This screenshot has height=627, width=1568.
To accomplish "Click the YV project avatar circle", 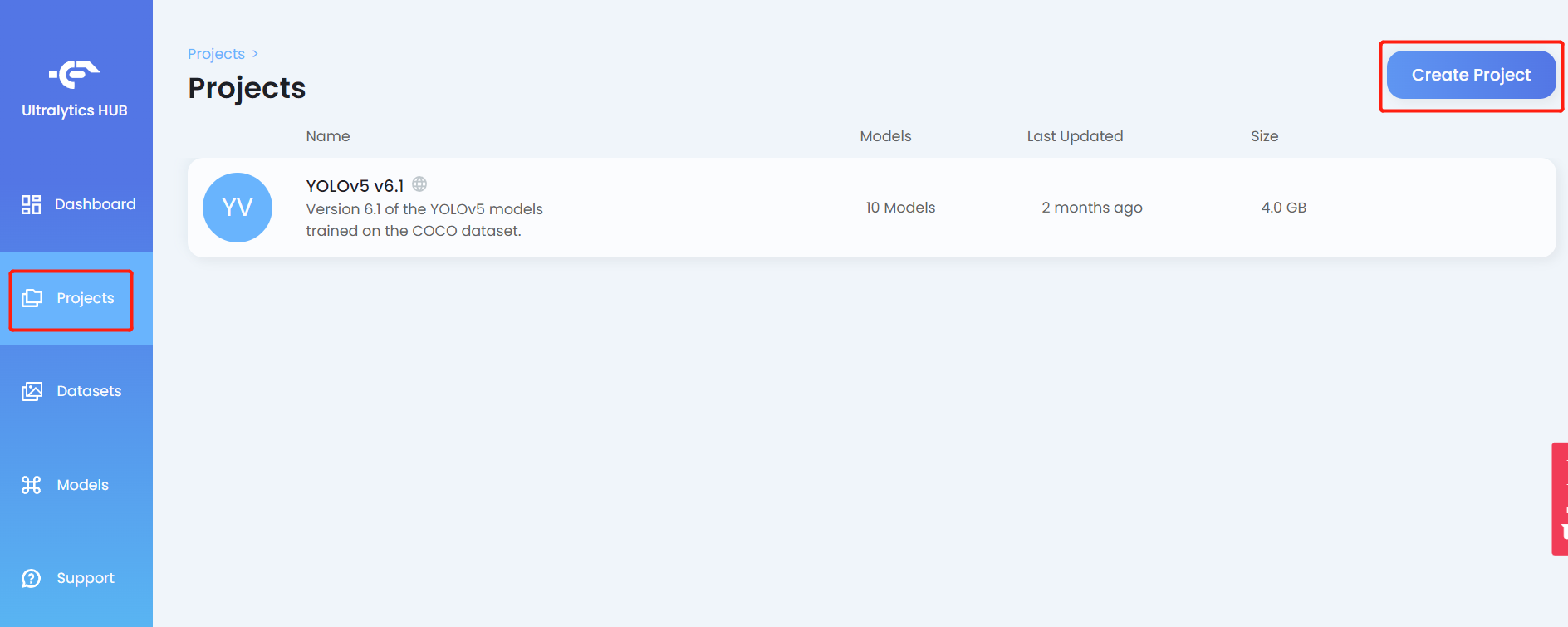I will 238,208.
